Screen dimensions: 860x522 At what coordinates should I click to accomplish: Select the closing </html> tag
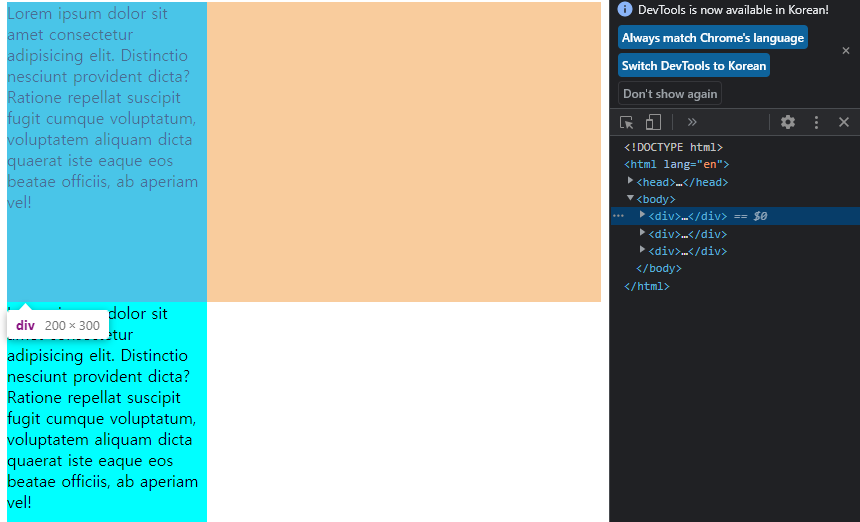(647, 286)
